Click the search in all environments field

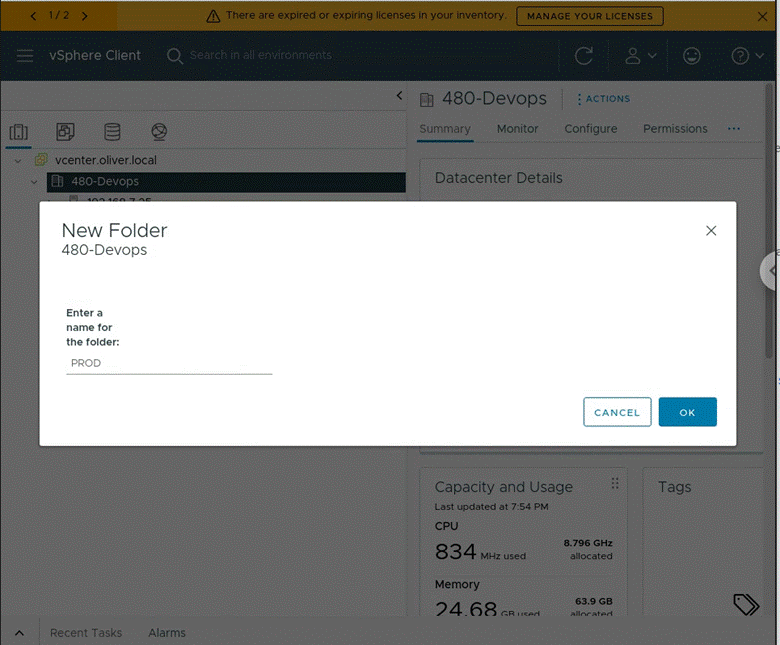tap(261, 55)
